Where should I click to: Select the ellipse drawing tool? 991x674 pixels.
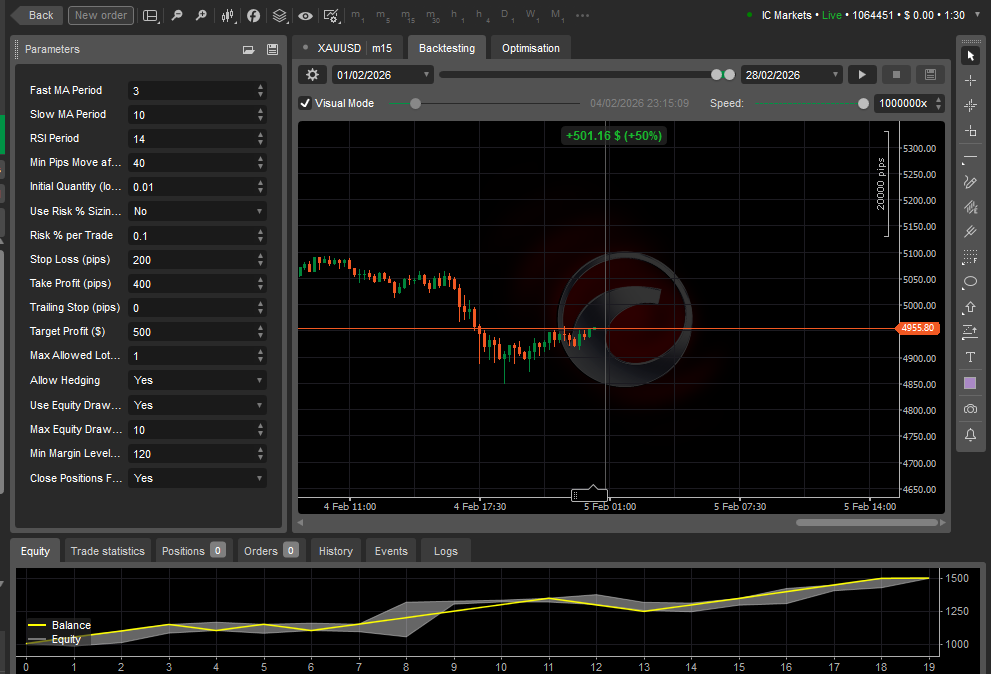tap(969, 282)
